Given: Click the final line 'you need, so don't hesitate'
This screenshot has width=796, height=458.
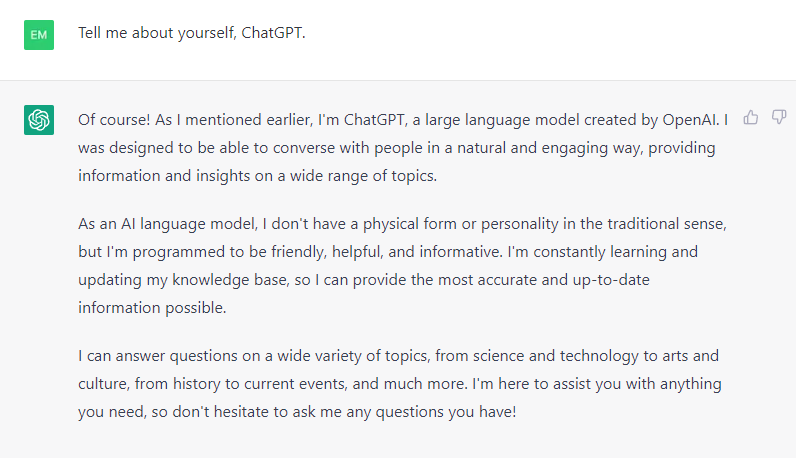Looking at the screenshot, I should pos(297,412).
